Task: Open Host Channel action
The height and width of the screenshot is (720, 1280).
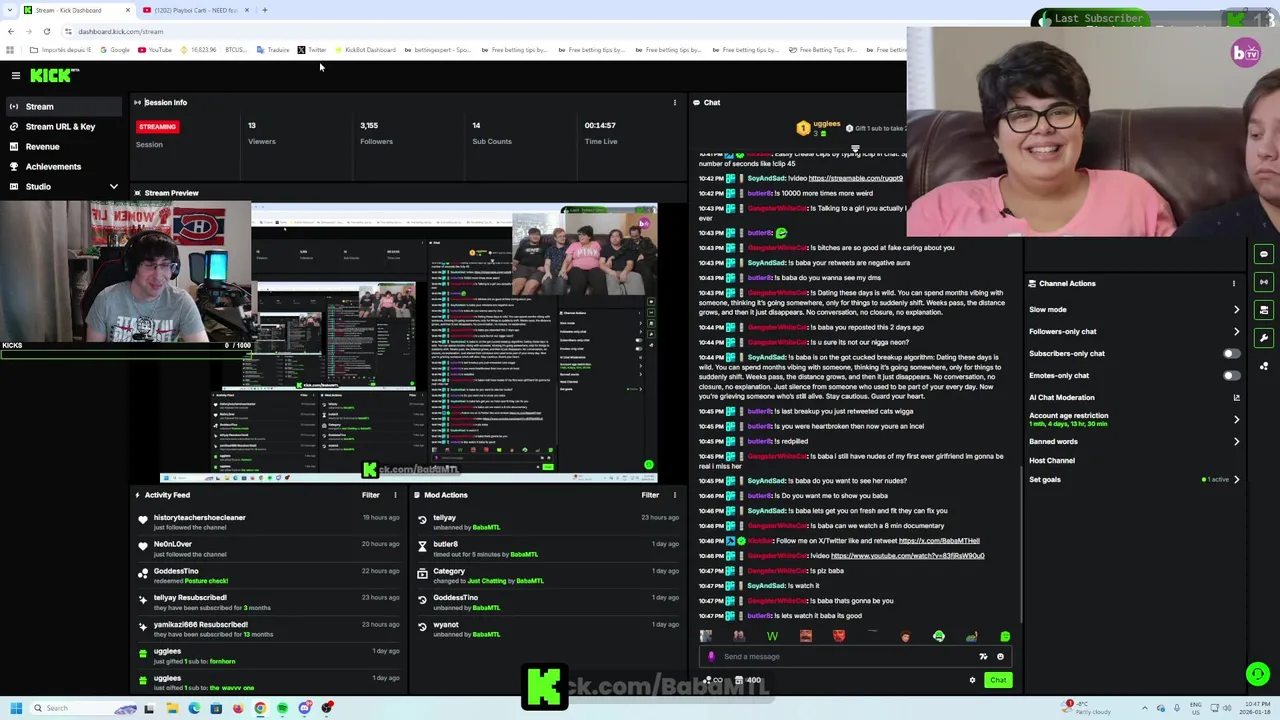Action: [1052, 460]
